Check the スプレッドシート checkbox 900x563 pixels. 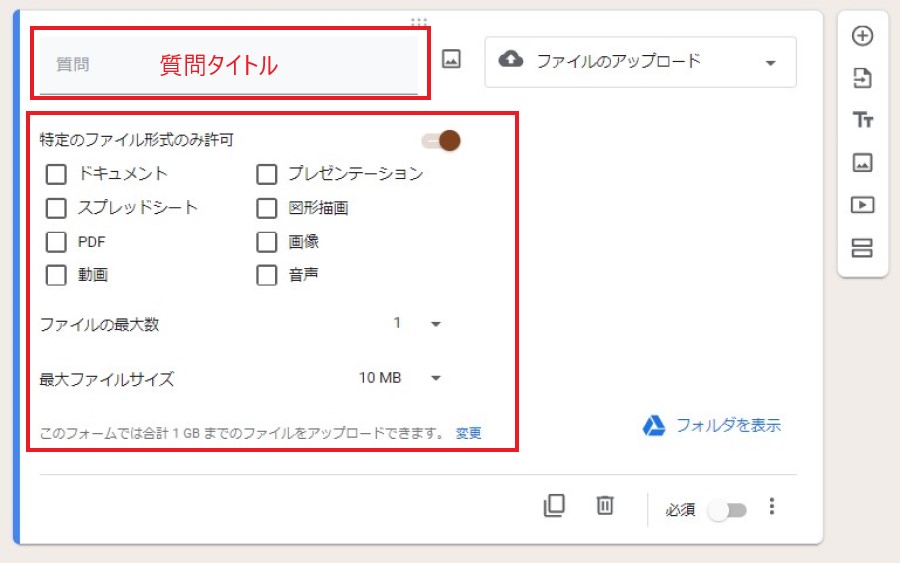(x=57, y=208)
